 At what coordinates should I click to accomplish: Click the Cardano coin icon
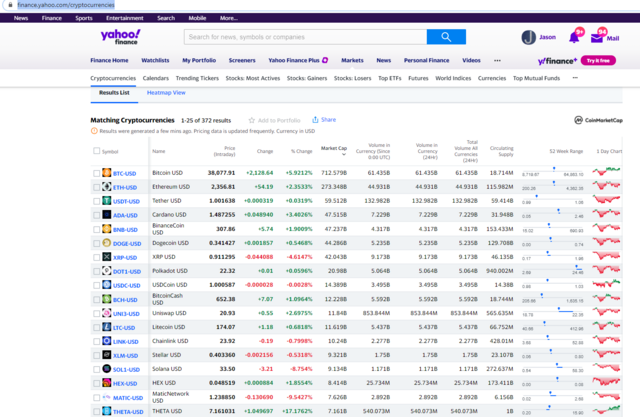coord(107,215)
